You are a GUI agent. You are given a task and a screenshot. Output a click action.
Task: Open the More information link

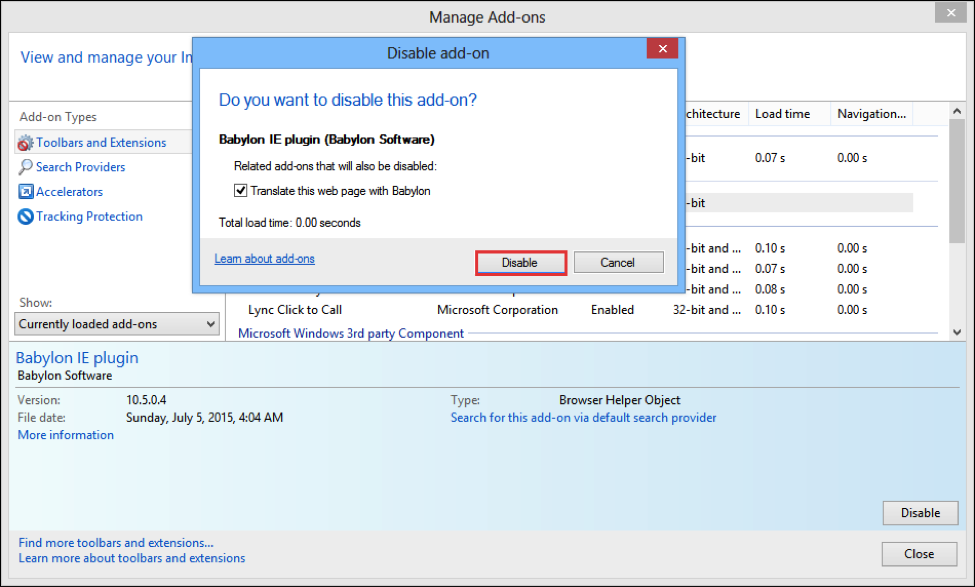point(66,435)
